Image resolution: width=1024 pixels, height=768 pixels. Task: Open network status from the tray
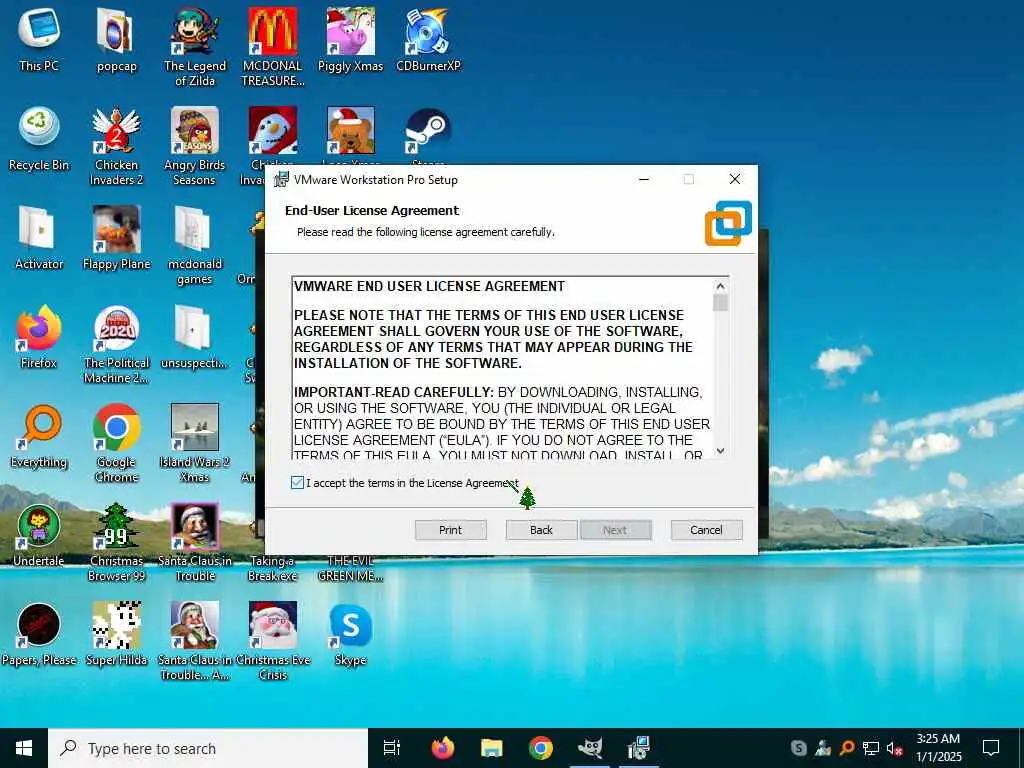click(x=871, y=748)
